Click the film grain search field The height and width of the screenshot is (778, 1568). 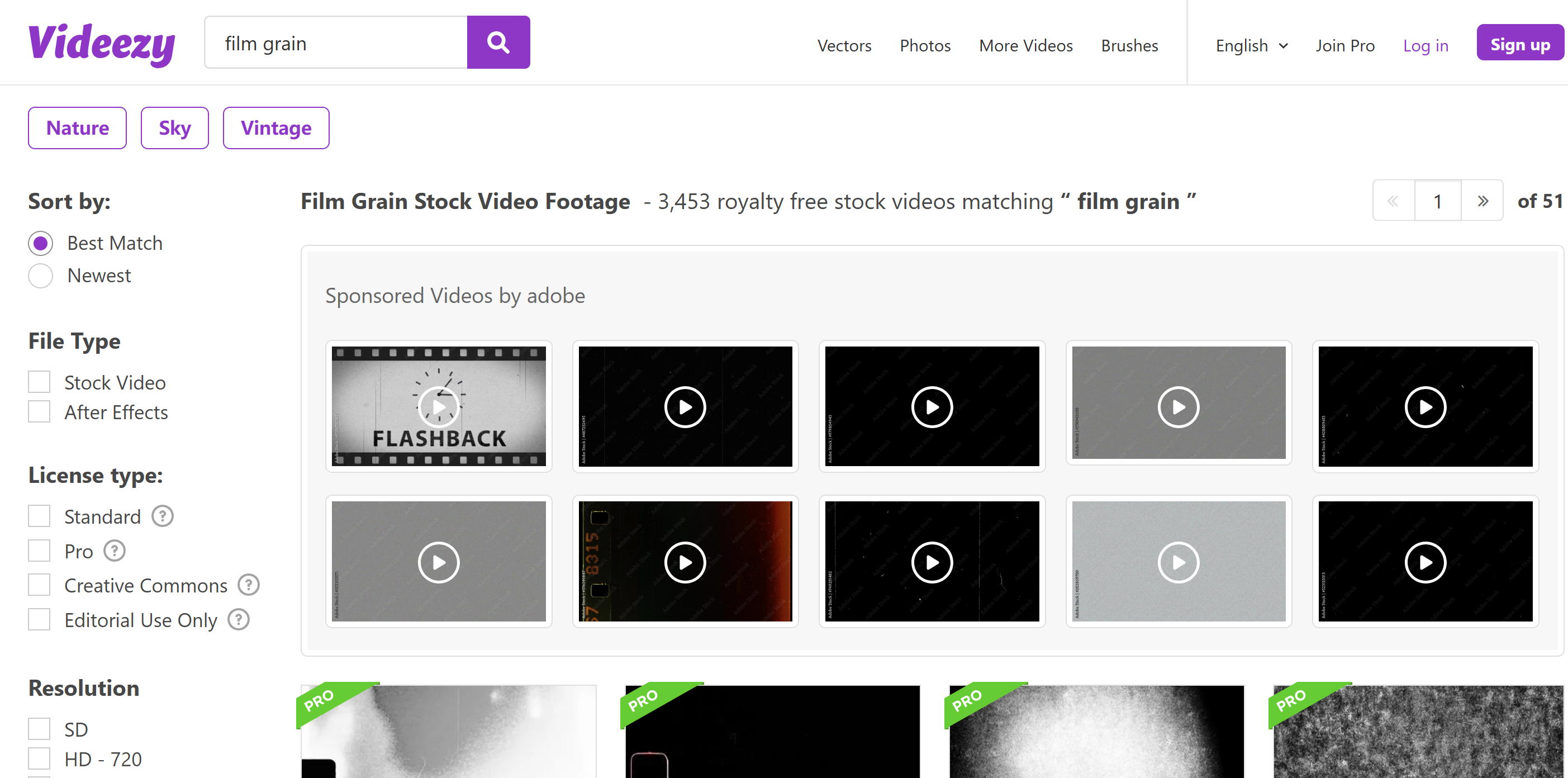point(336,42)
